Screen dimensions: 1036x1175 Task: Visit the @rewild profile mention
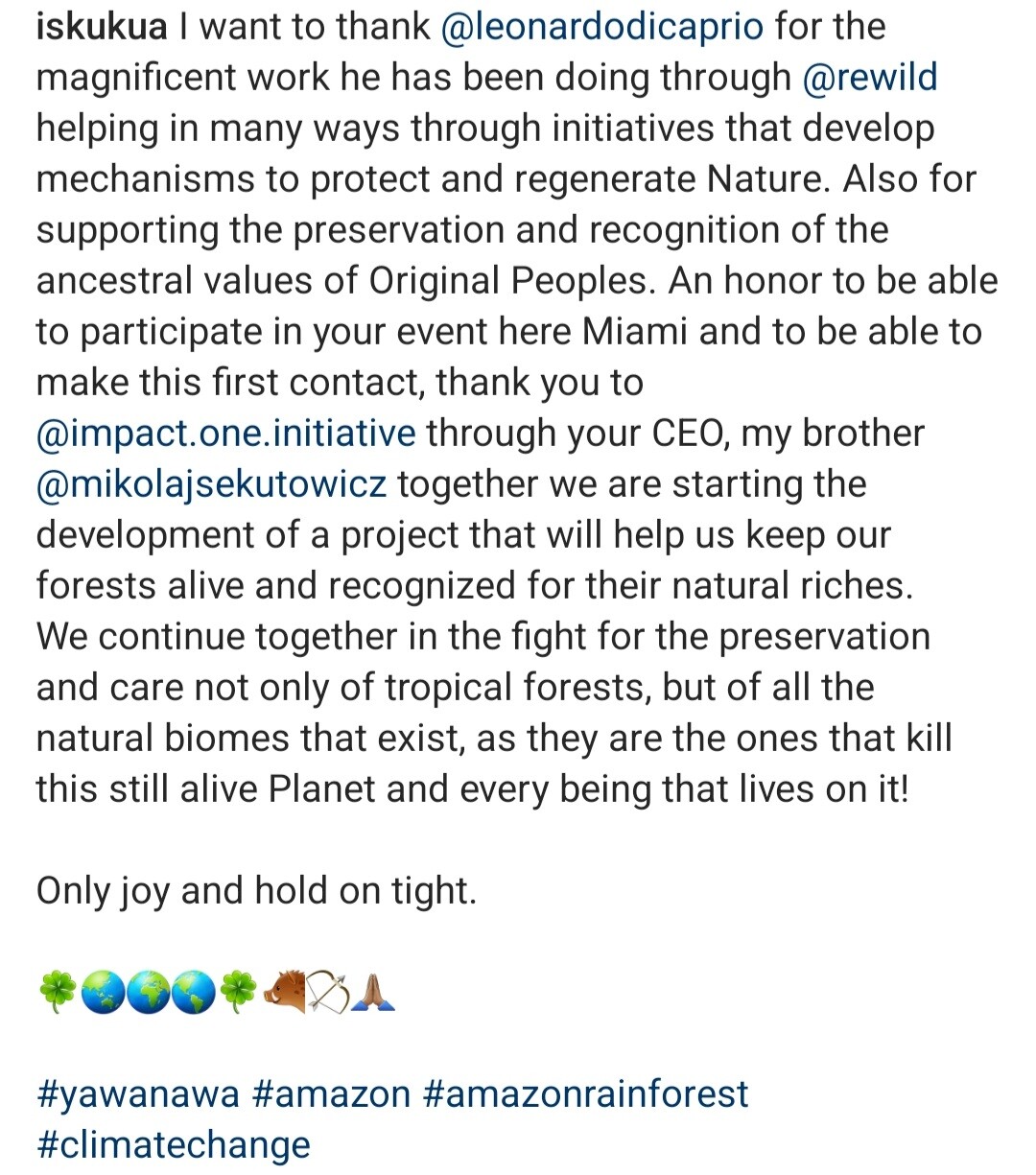pyautogui.click(x=869, y=78)
